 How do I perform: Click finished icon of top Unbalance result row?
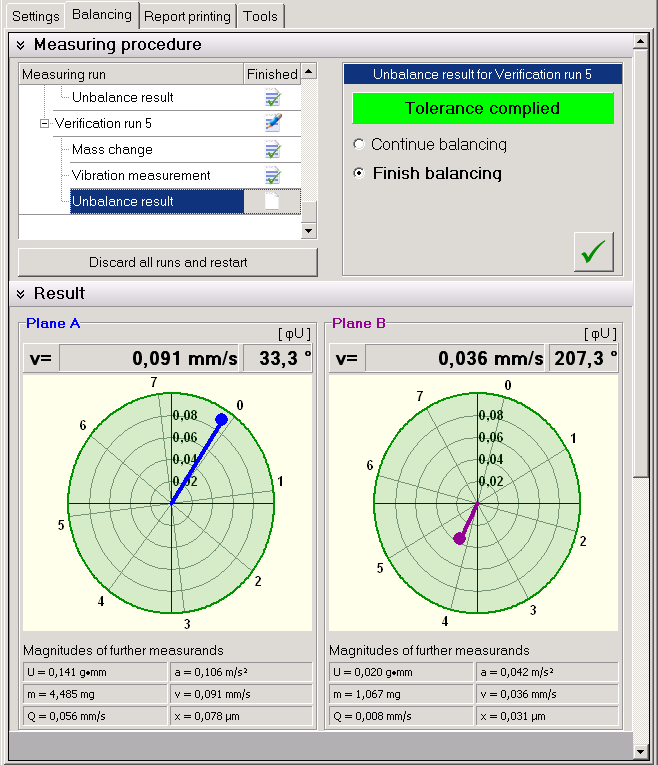(x=272, y=98)
